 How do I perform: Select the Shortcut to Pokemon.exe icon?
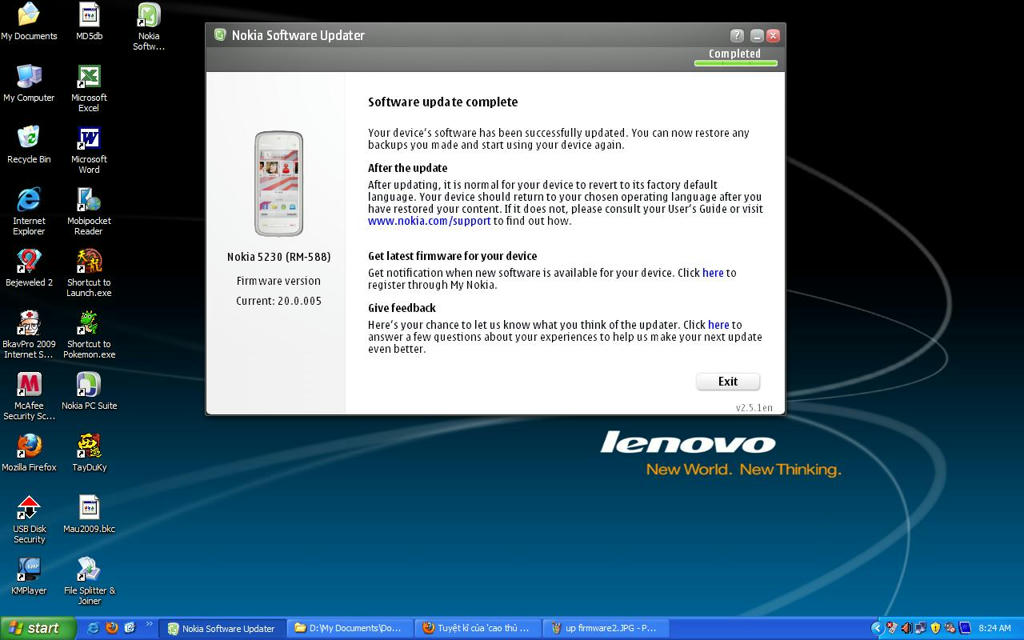pyautogui.click(x=89, y=335)
